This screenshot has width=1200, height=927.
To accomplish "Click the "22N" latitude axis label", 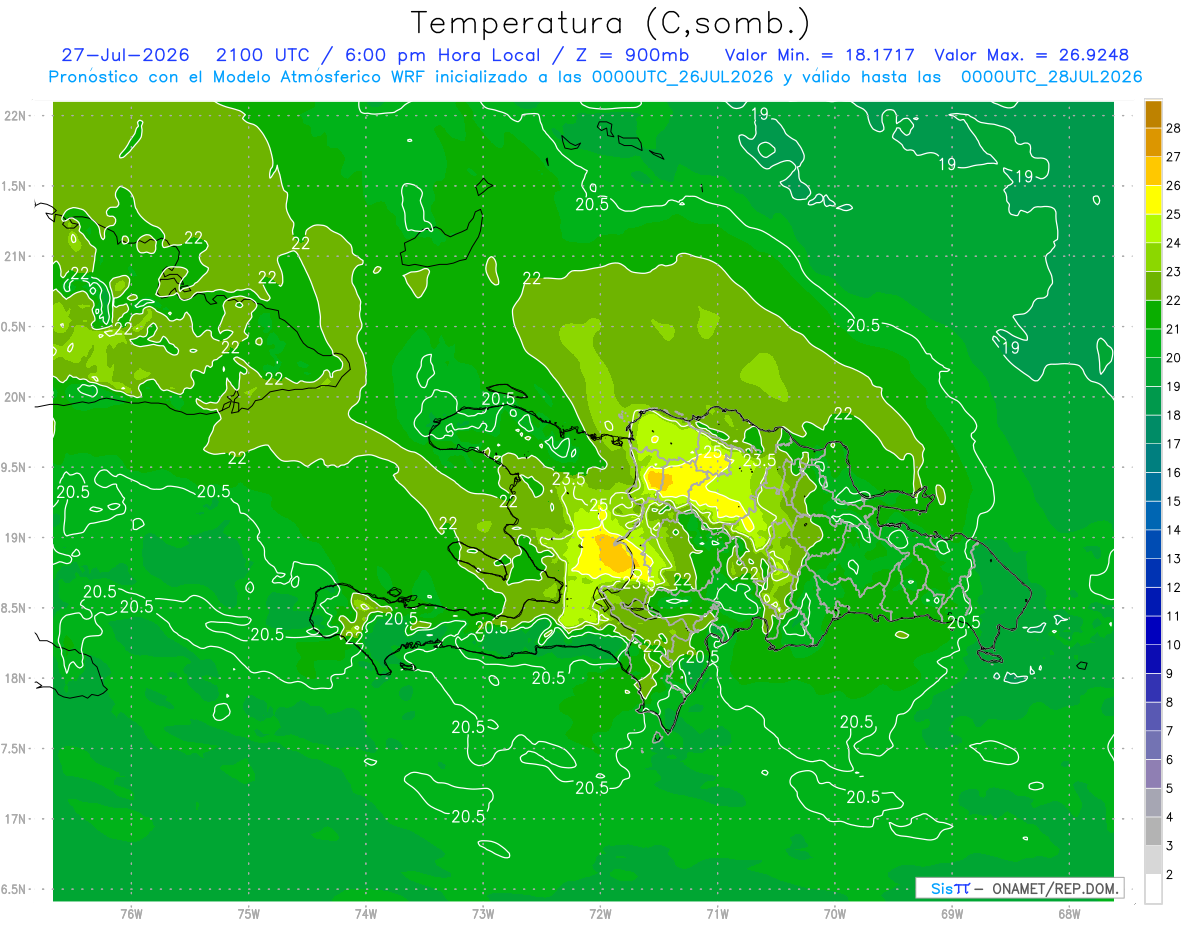I will [x=17, y=116].
